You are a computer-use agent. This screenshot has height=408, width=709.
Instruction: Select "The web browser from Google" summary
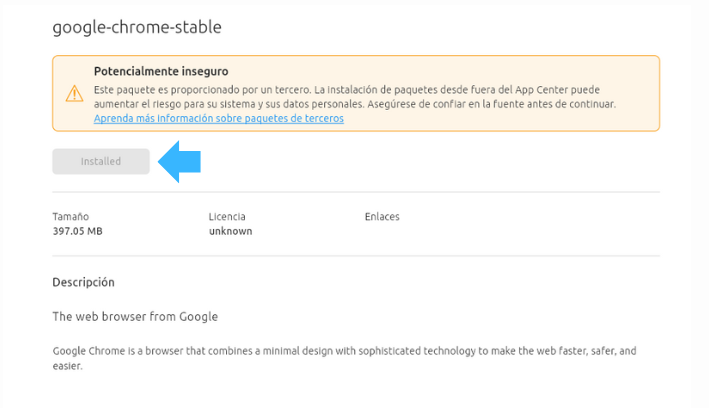[x=135, y=317]
